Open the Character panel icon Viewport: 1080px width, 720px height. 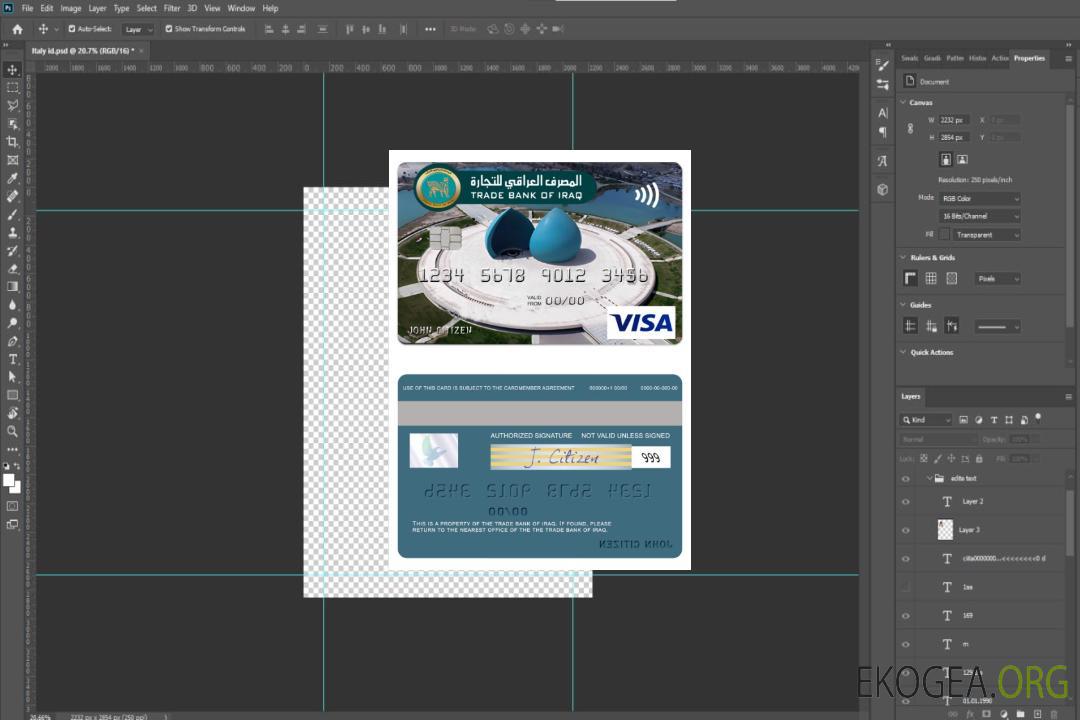[883, 113]
